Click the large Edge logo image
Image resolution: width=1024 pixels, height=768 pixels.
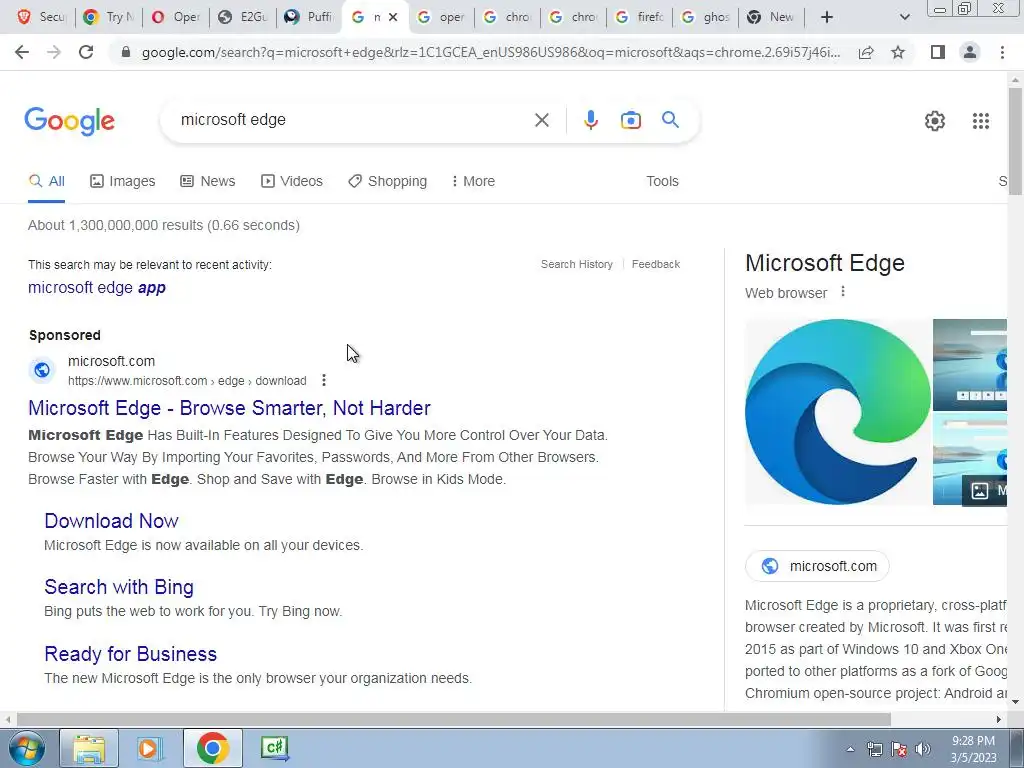point(838,411)
